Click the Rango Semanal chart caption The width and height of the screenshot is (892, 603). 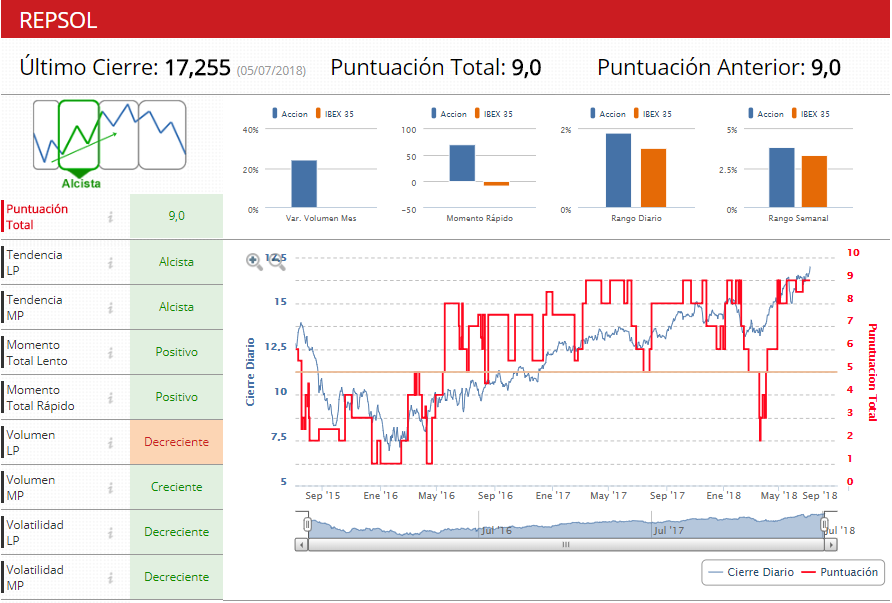(798, 218)
